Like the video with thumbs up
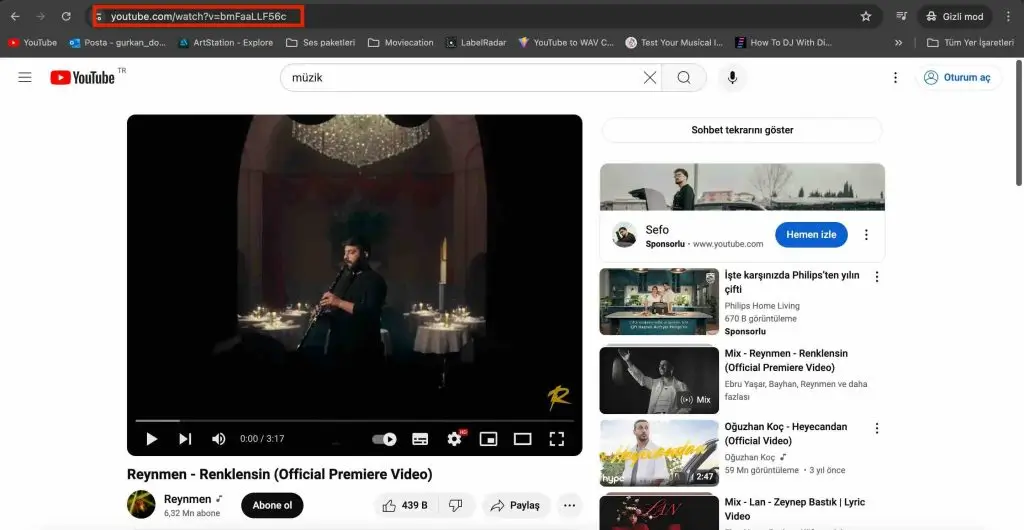 click(405, 505)
